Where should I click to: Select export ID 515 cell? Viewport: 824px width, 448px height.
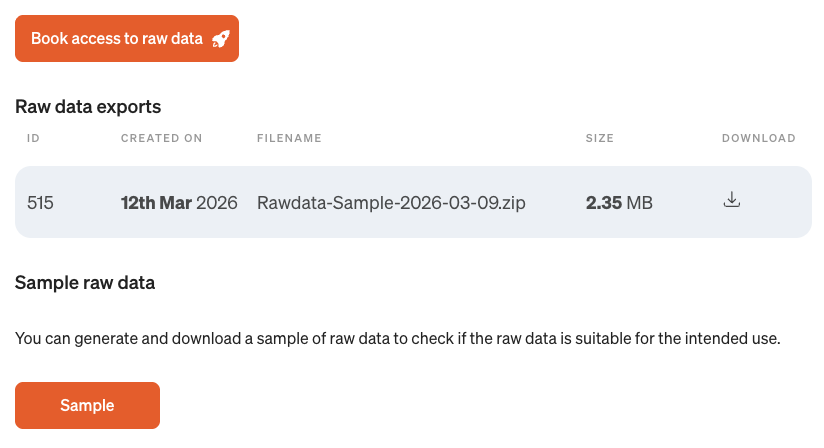pos(40,202)
